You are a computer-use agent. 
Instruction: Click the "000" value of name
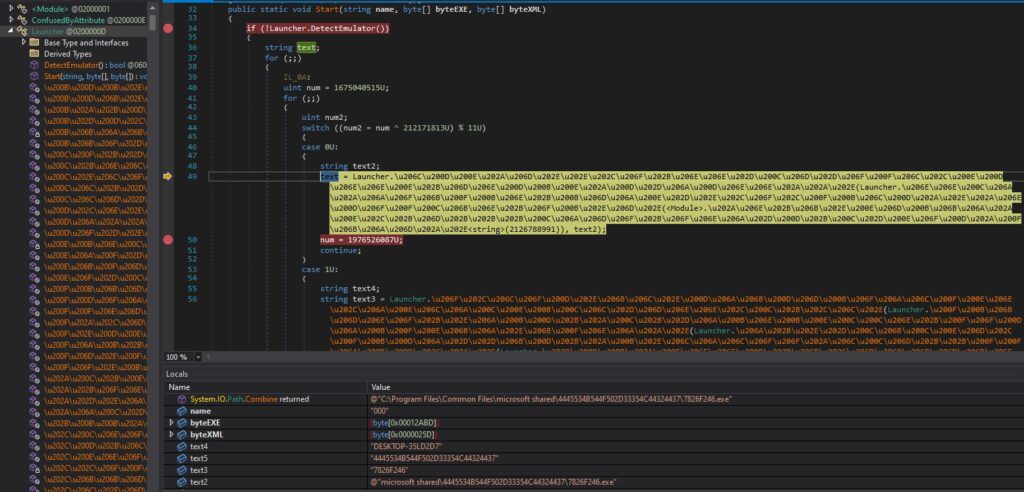coord(379,411)
